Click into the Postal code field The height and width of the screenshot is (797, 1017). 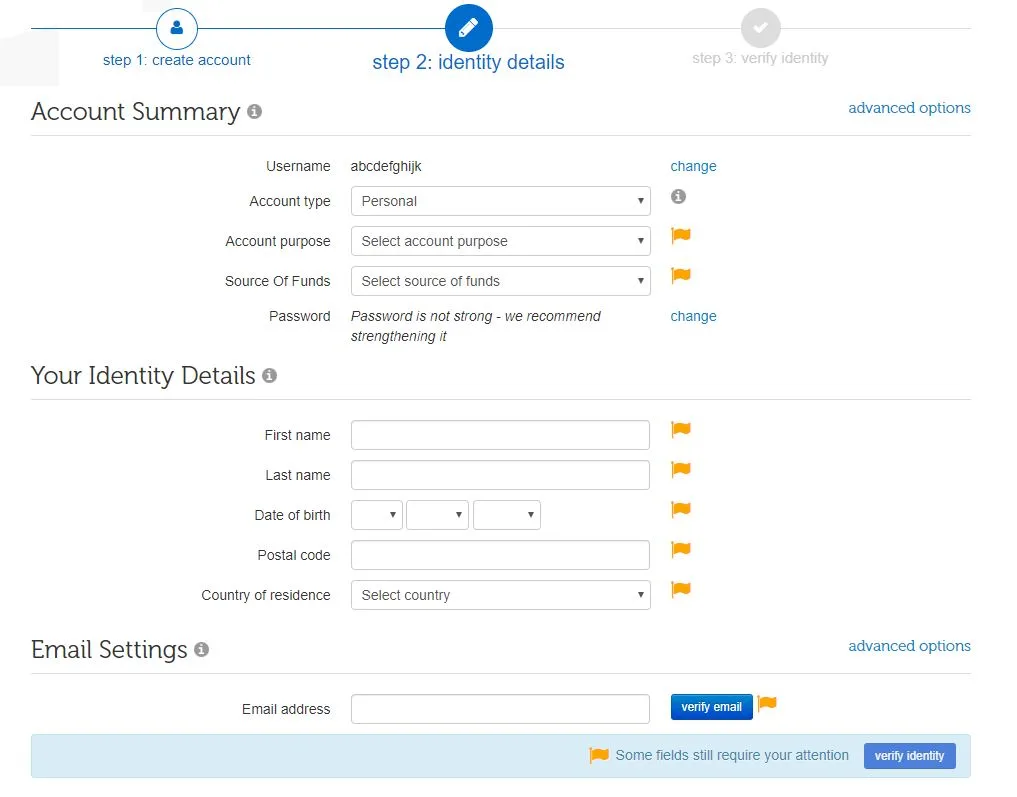[x=500, y=555]
